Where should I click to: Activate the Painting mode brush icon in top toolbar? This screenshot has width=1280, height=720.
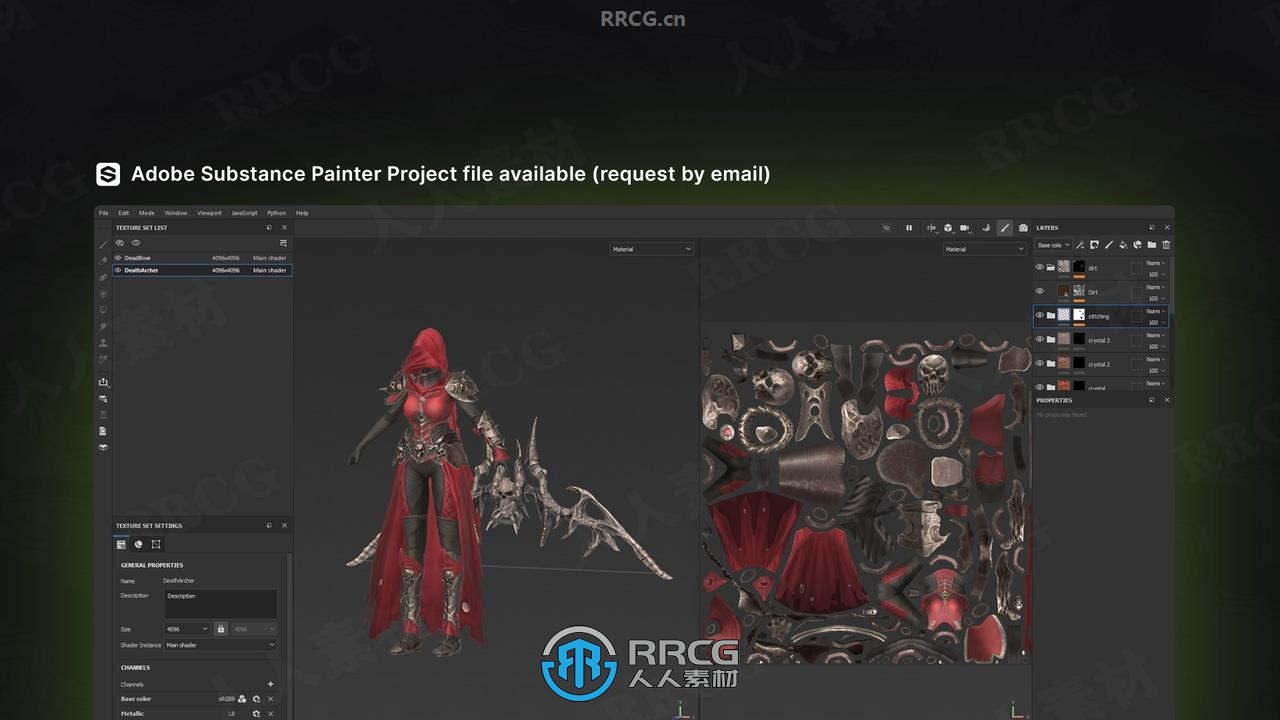click(1005, 228)
